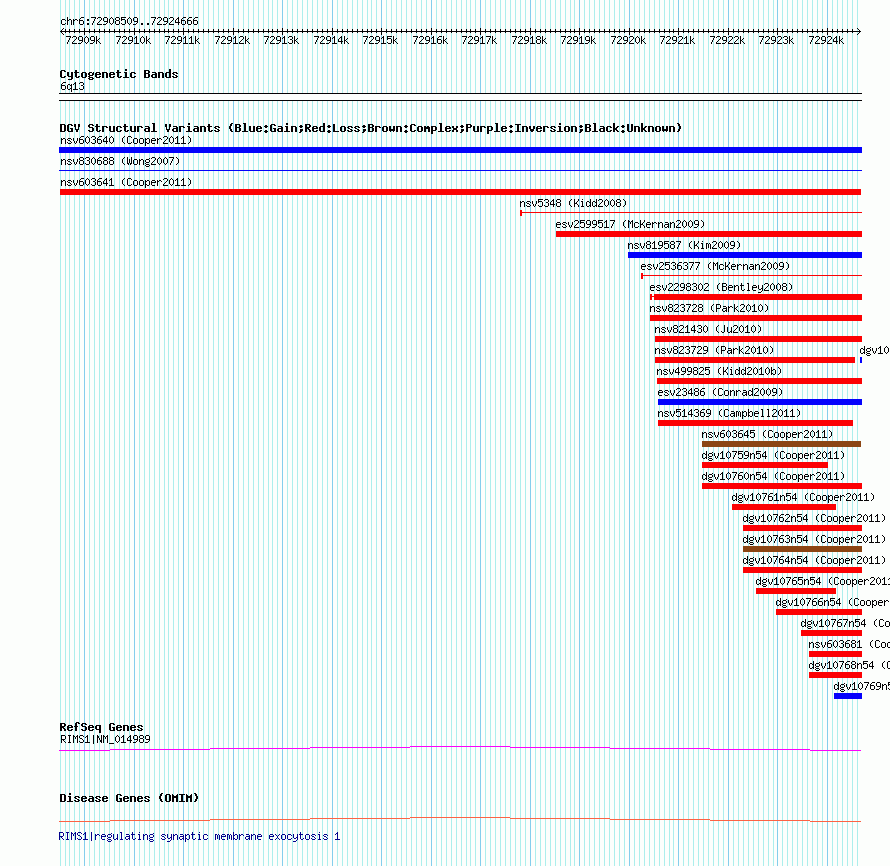This screenshot has width=890, height=866.
Task: Open the dgv10767n54 variant label
Action: tap(845, 623)
